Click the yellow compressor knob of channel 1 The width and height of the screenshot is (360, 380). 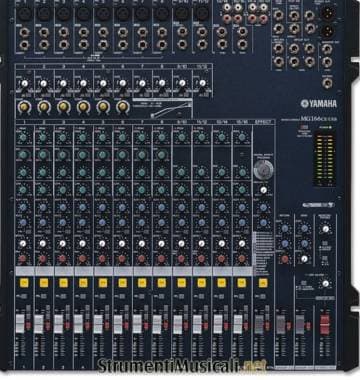(24, 107)
